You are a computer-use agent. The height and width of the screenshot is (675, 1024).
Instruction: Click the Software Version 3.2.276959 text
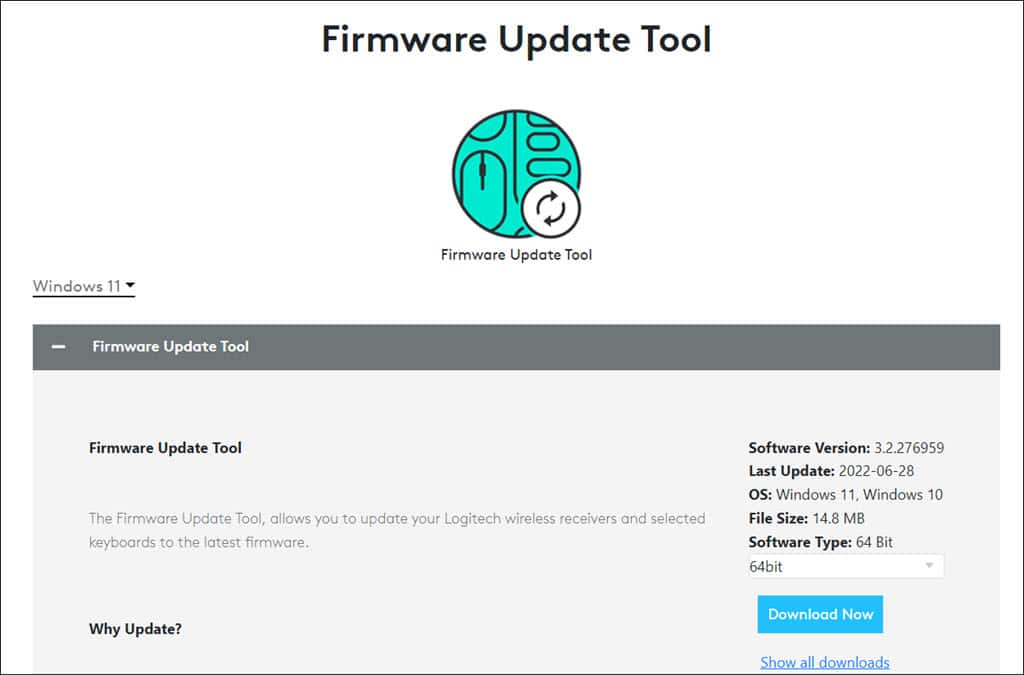pos(846,448)
